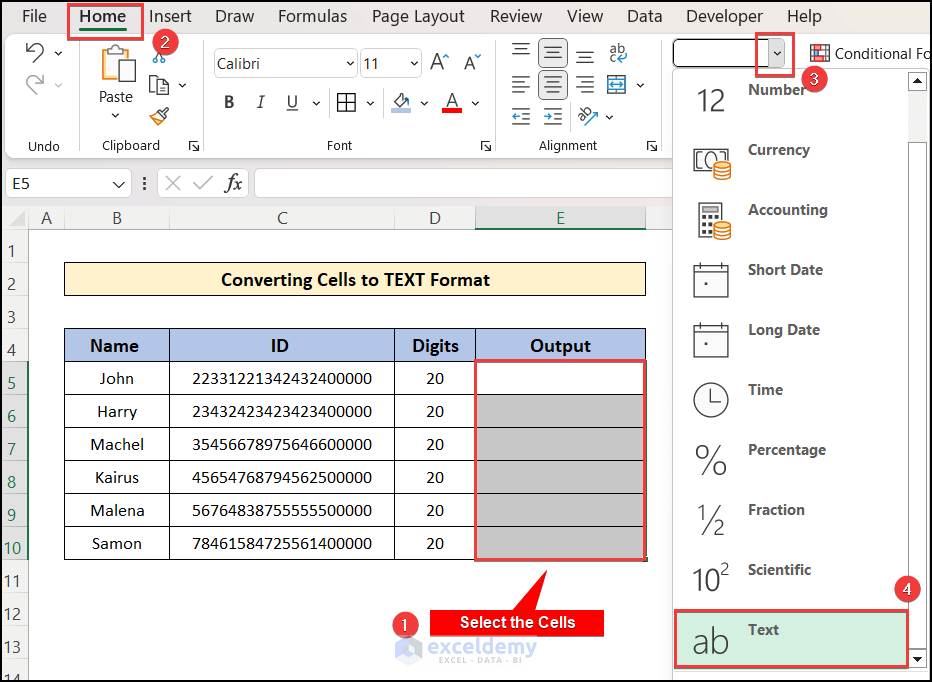Click the formula bar Cancel X

(x=173, y=183)
